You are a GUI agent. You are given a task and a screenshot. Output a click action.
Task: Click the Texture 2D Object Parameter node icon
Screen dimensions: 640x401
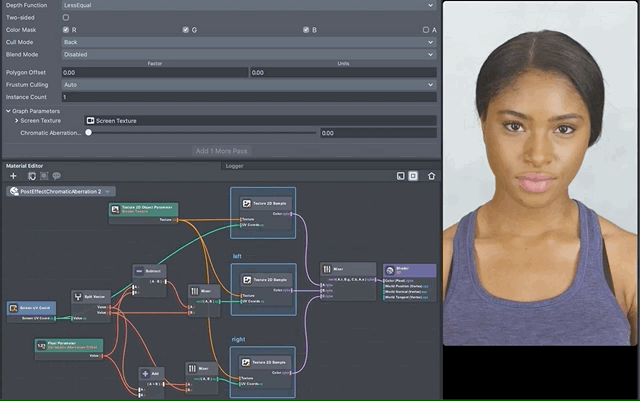pyautogui.click(x=116, y=209)
